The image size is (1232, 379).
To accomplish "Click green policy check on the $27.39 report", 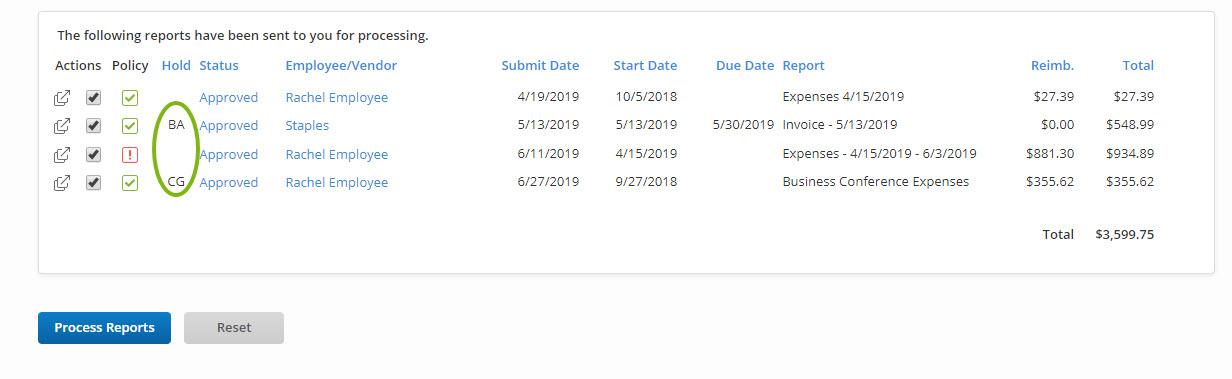I will tap(130, 98).
